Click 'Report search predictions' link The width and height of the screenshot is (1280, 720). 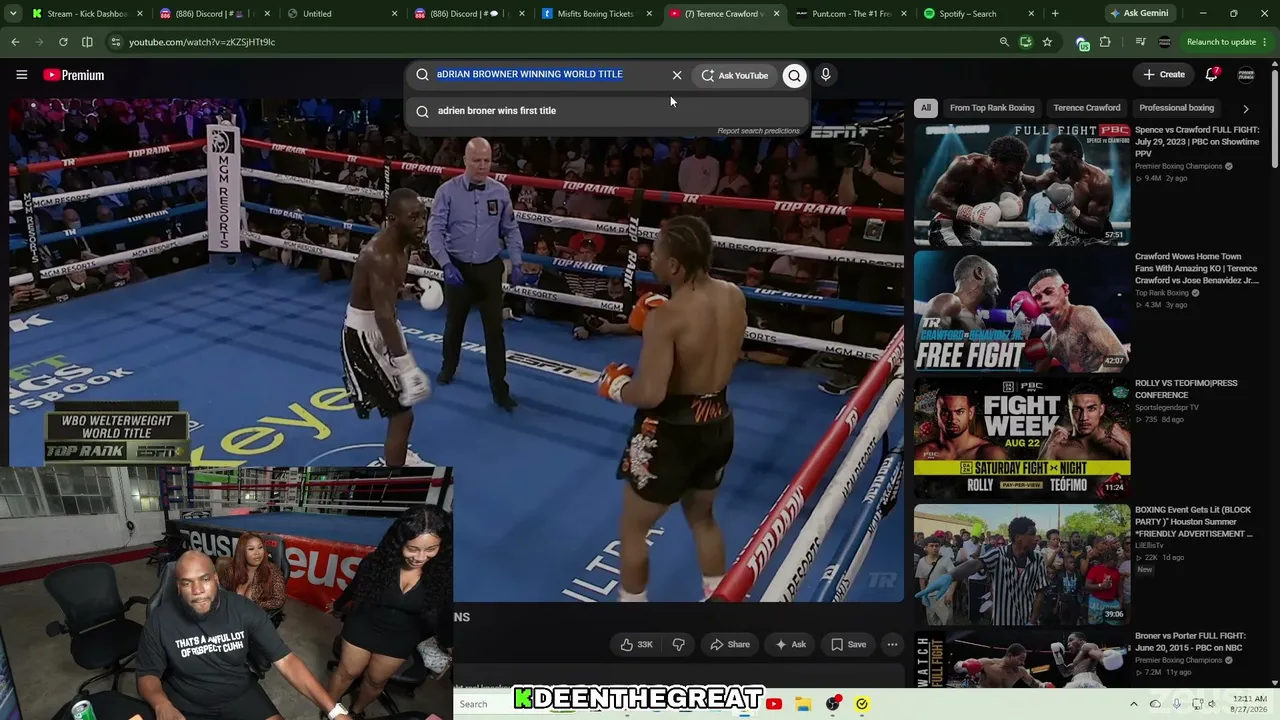click(x=758, y=131)
